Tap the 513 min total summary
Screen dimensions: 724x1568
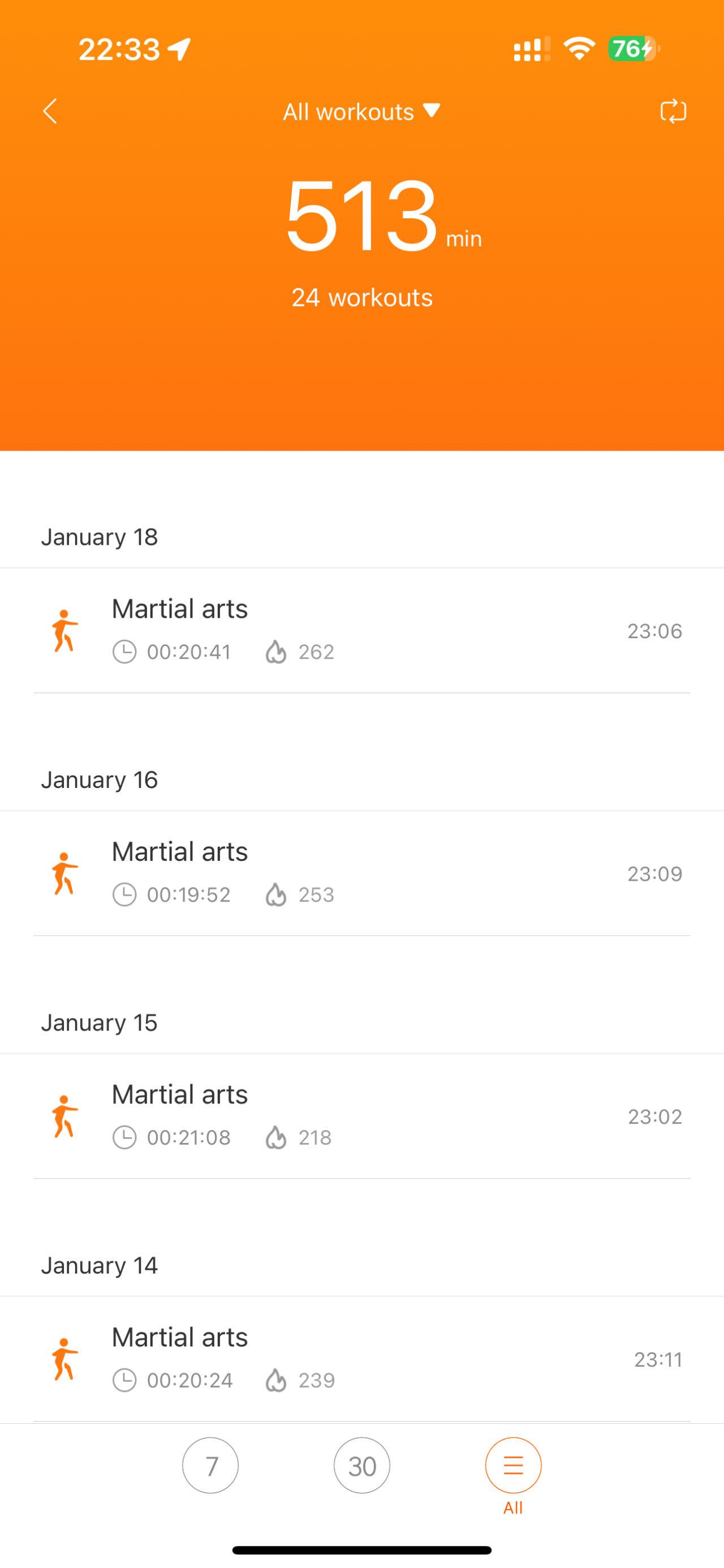click(x=383, y=216)
